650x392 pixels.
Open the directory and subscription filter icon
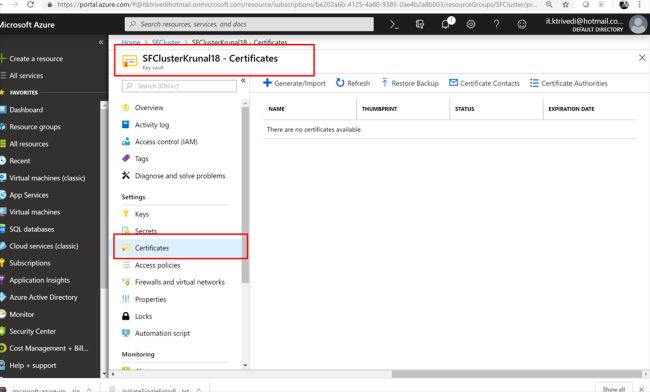pyautogui.click(x=420, y=24)
